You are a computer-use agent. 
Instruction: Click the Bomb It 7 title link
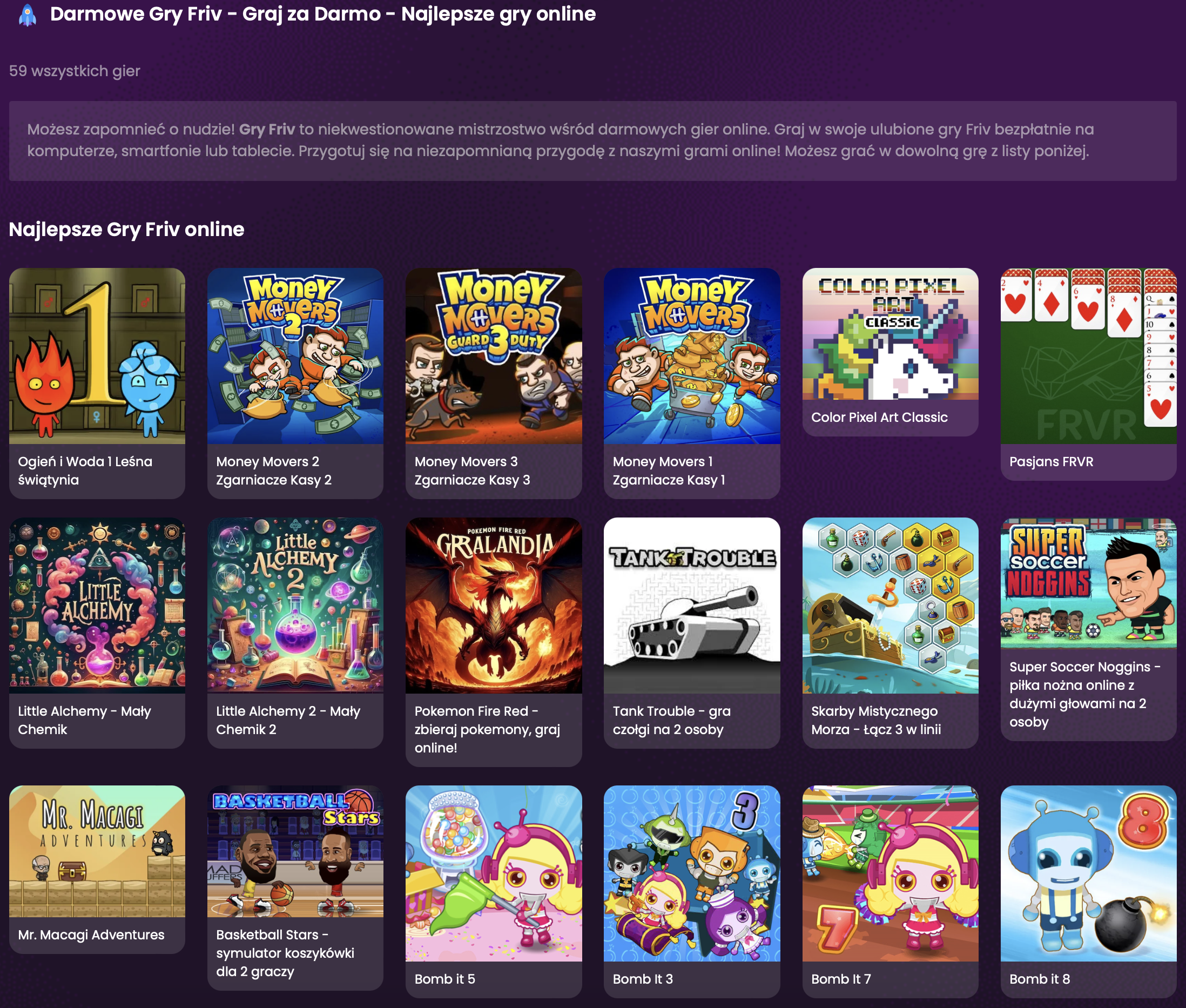(x=840, y=979)
